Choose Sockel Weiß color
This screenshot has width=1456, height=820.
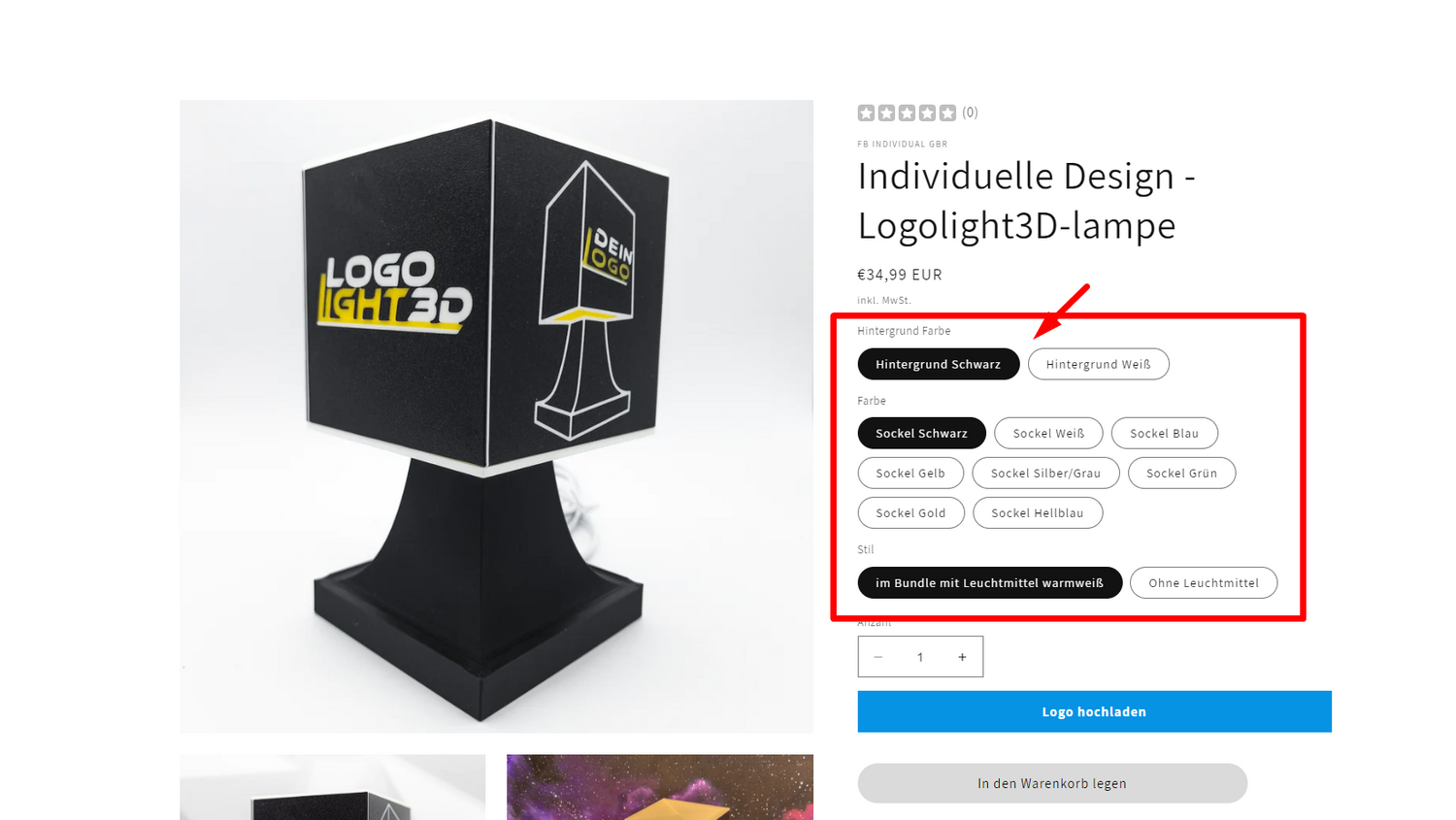click(1048, 433)
